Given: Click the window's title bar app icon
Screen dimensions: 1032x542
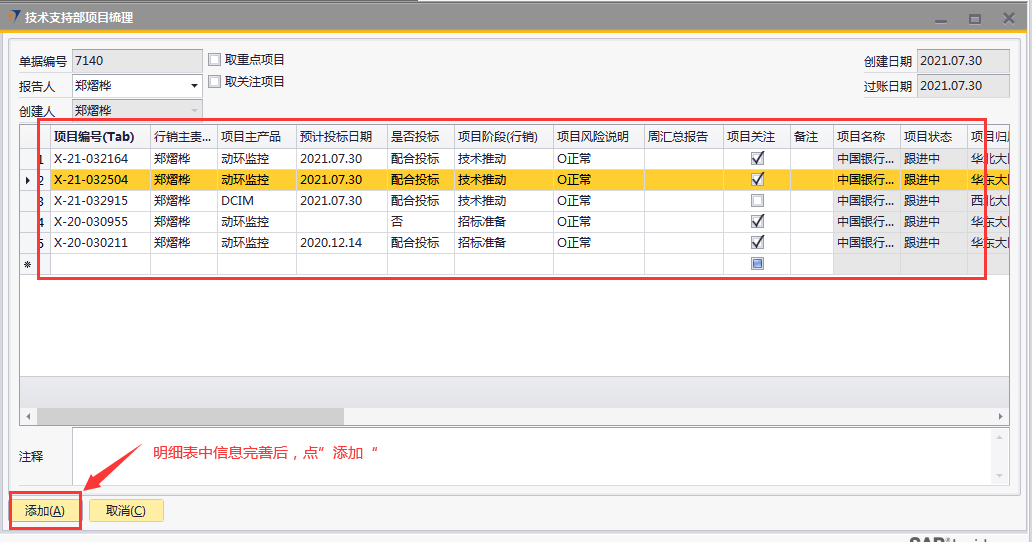Looking at the screenshot, I should tap(12, 17).
